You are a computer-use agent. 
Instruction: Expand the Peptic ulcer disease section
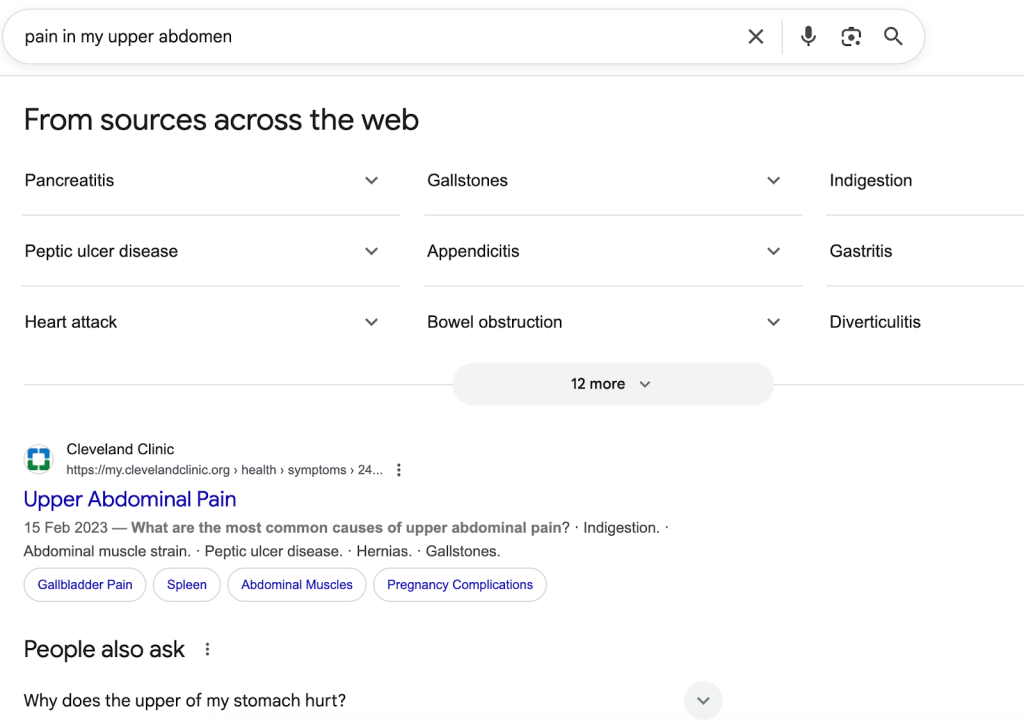(371, 252)
